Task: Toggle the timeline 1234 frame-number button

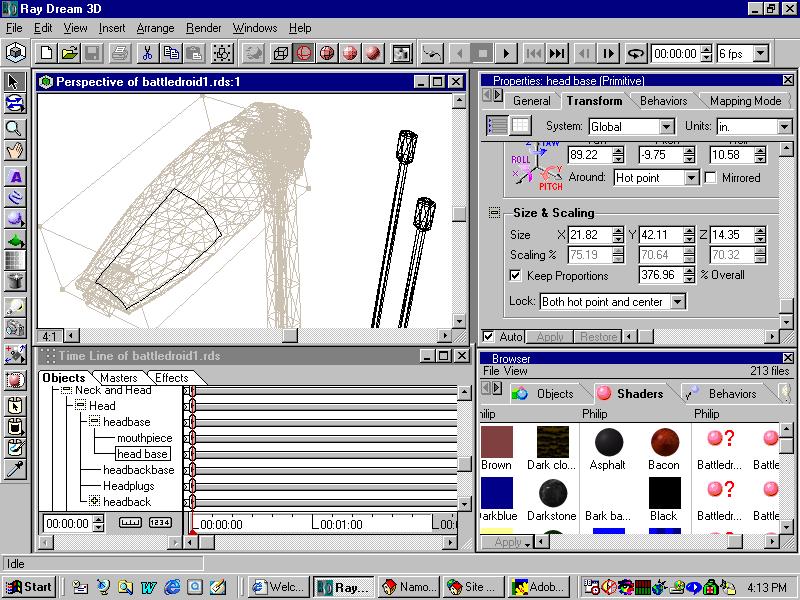Action: click(160, 522)
